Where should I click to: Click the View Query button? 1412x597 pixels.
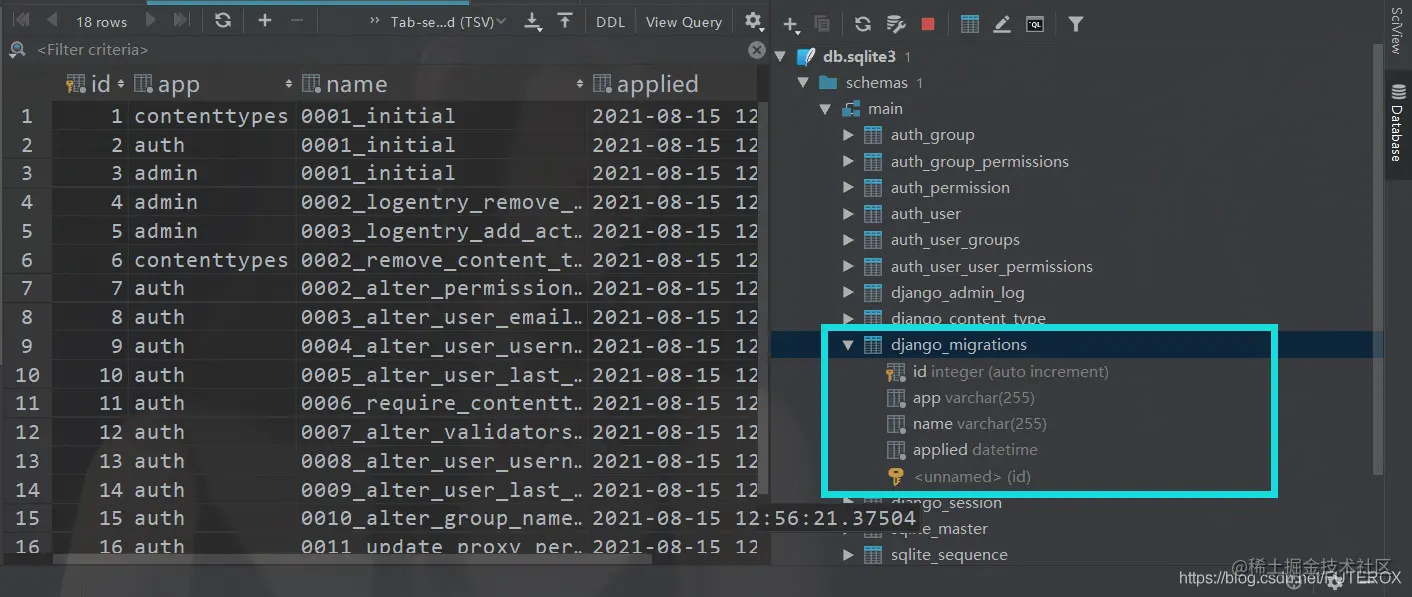tap(684, 21)
